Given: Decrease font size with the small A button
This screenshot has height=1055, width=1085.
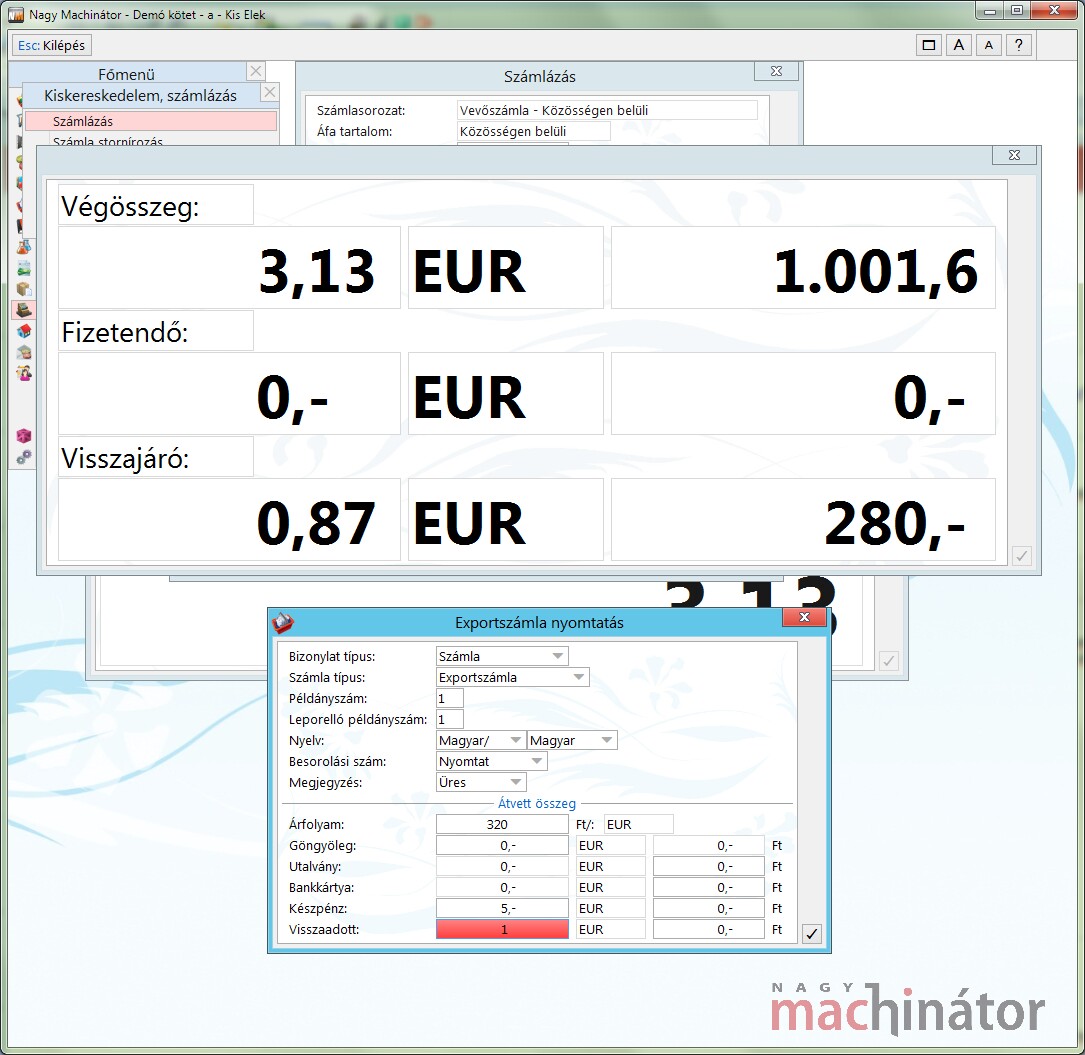Looking at the screenshot, I should point(989,46).
